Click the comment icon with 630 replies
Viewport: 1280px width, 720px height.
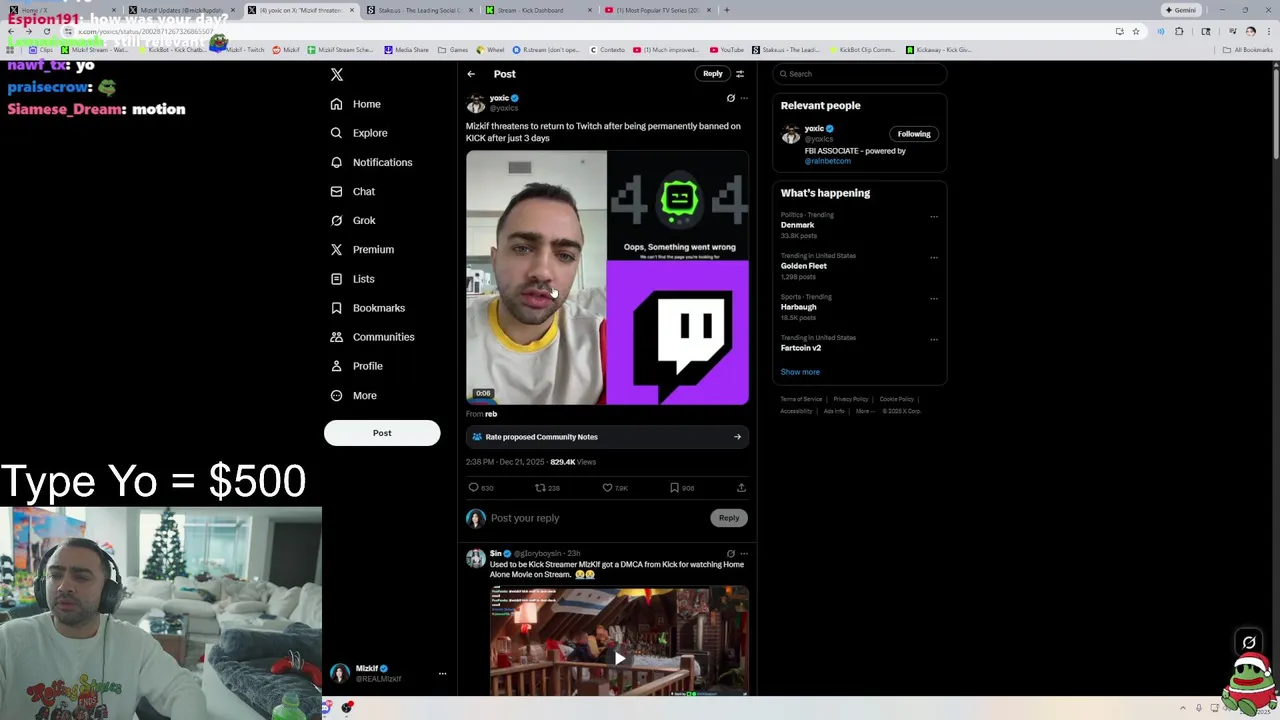coord(473,488)
